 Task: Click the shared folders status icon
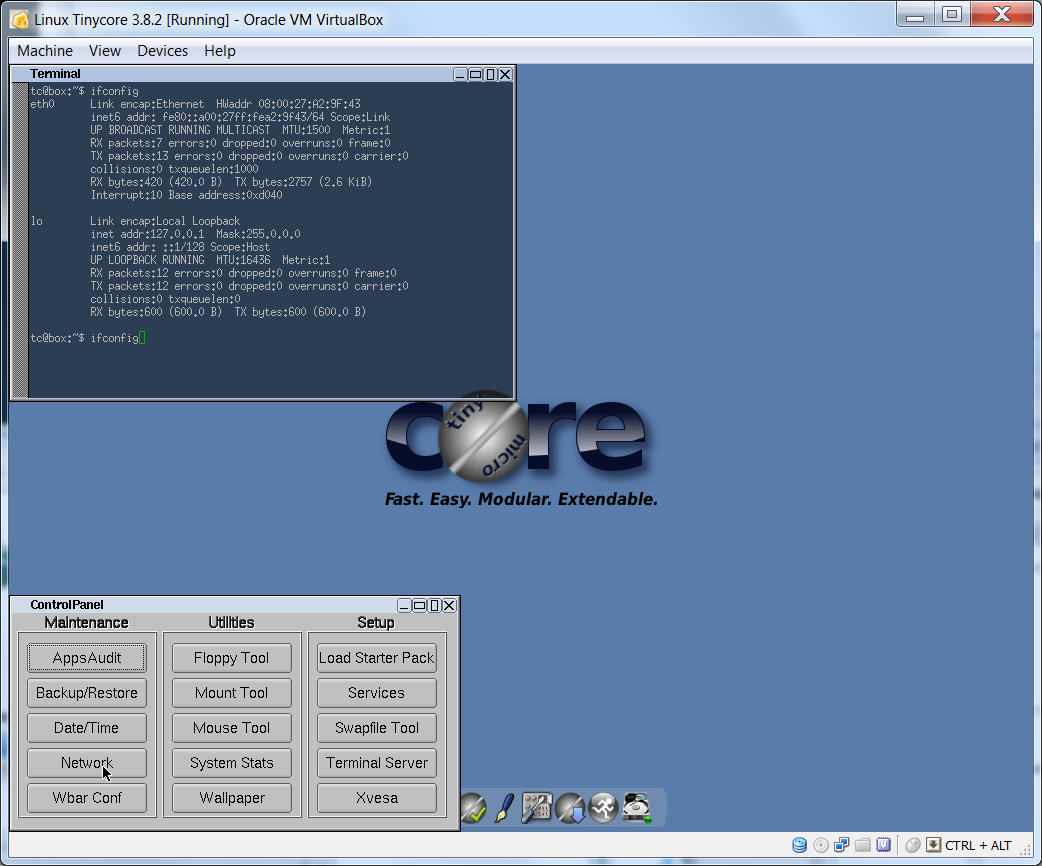[863, 845]
